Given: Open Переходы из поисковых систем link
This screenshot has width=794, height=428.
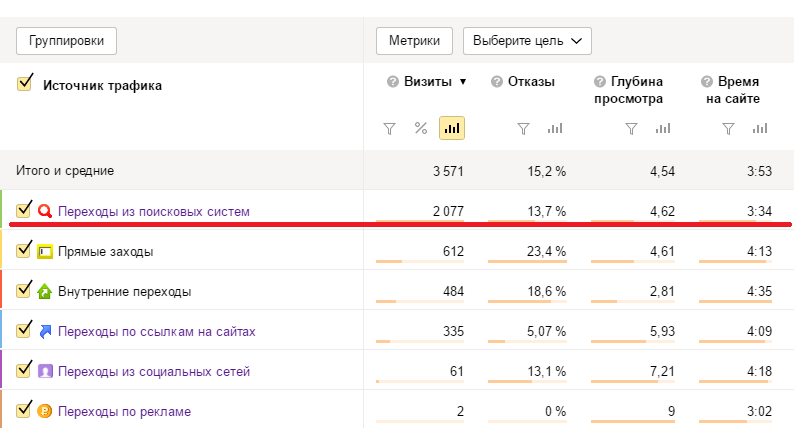Looking at the screenshot, I should [x=154, y=212].
